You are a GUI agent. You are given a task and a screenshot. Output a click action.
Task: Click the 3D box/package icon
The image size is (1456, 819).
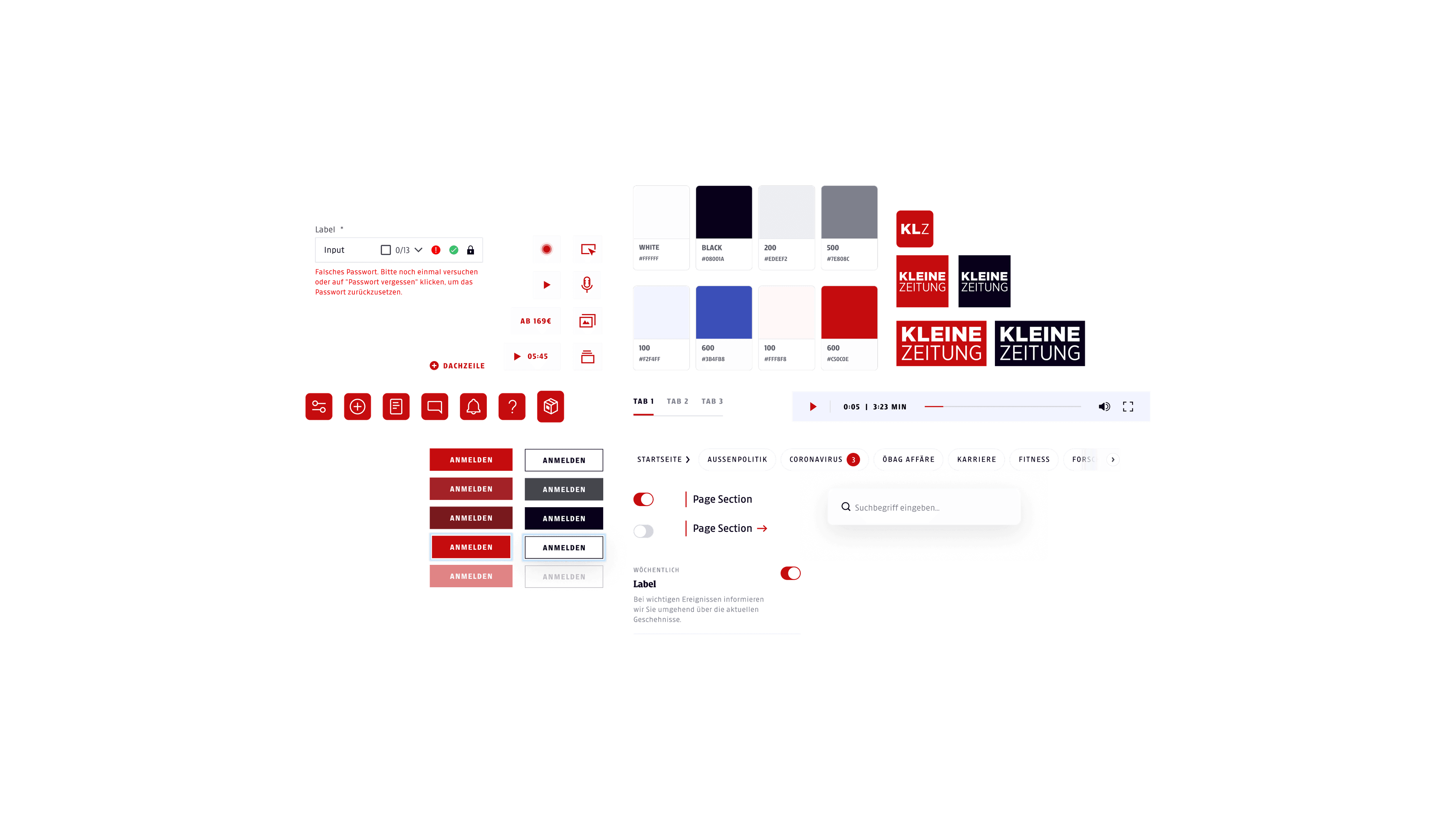[551, 406]
